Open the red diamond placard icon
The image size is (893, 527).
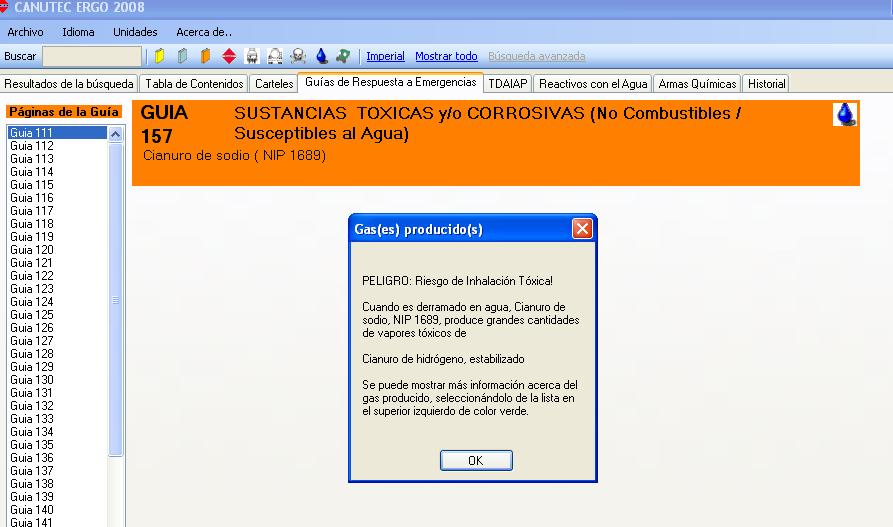point(229,56)
